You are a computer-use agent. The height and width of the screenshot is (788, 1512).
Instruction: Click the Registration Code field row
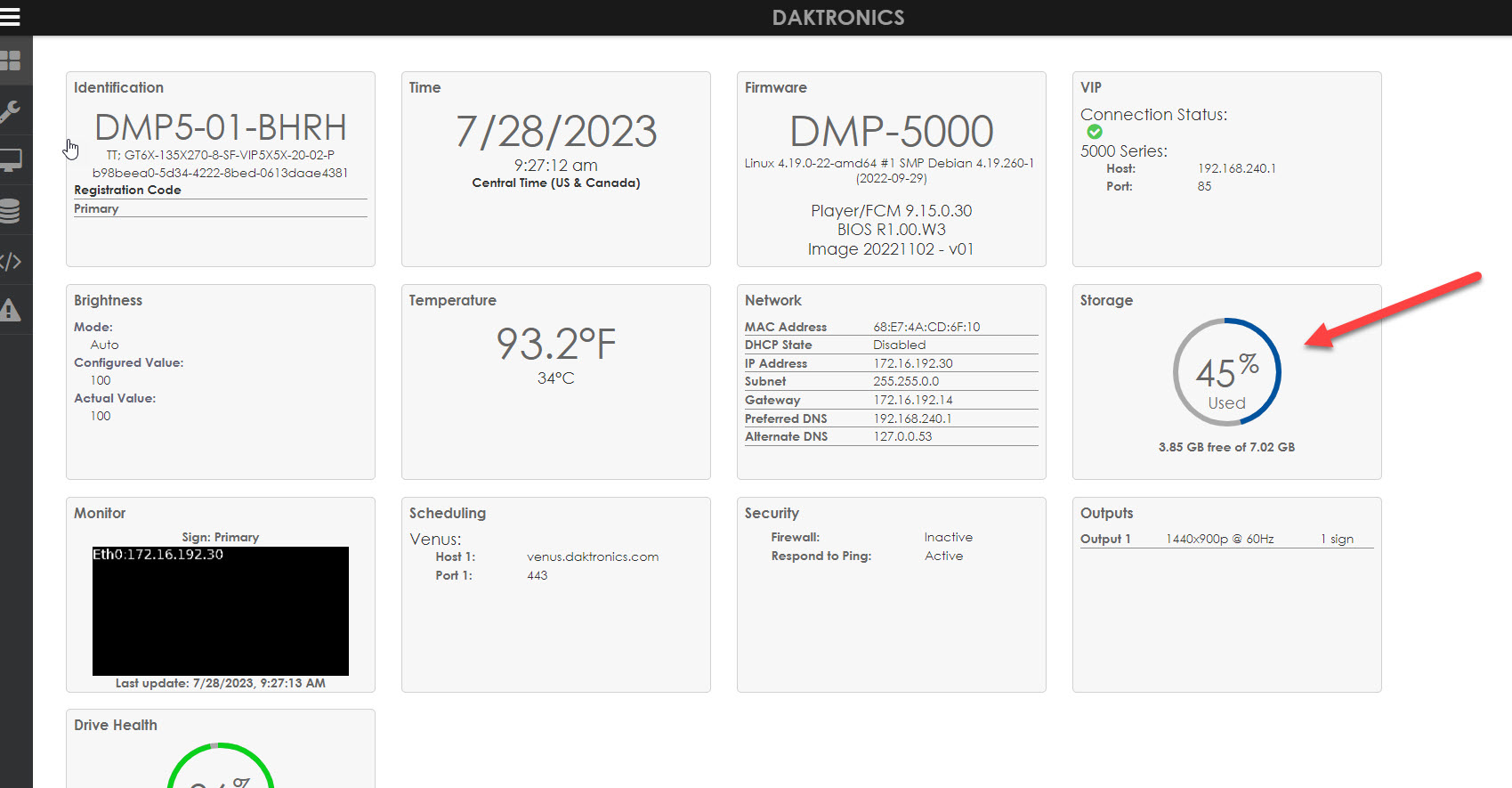click(220, 191)
